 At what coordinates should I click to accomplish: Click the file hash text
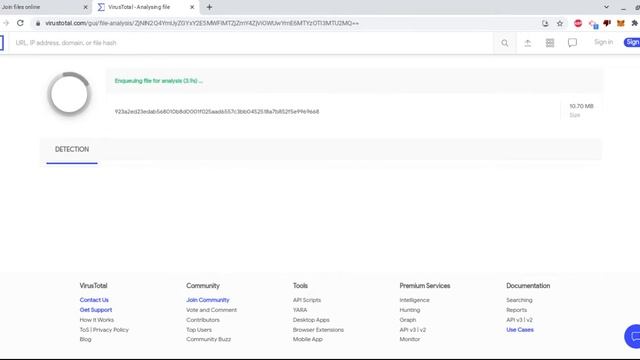coord(217,111)
